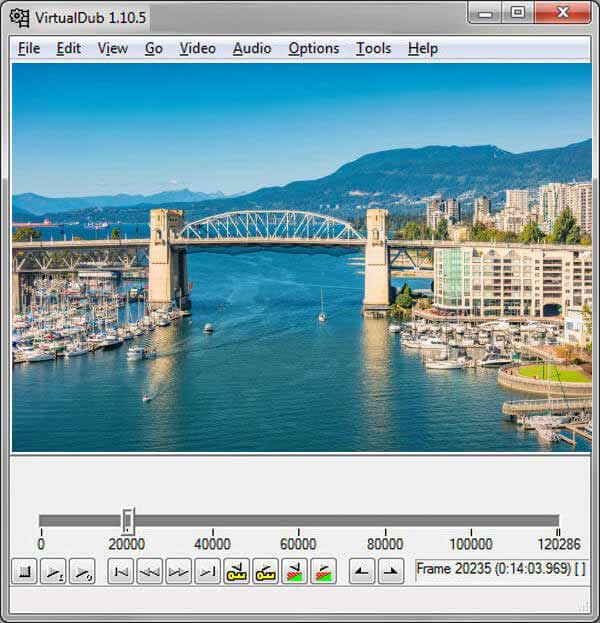600x623 pixels.
Task: Step forward with the fast-forward icon
Action: coord(178,571)
